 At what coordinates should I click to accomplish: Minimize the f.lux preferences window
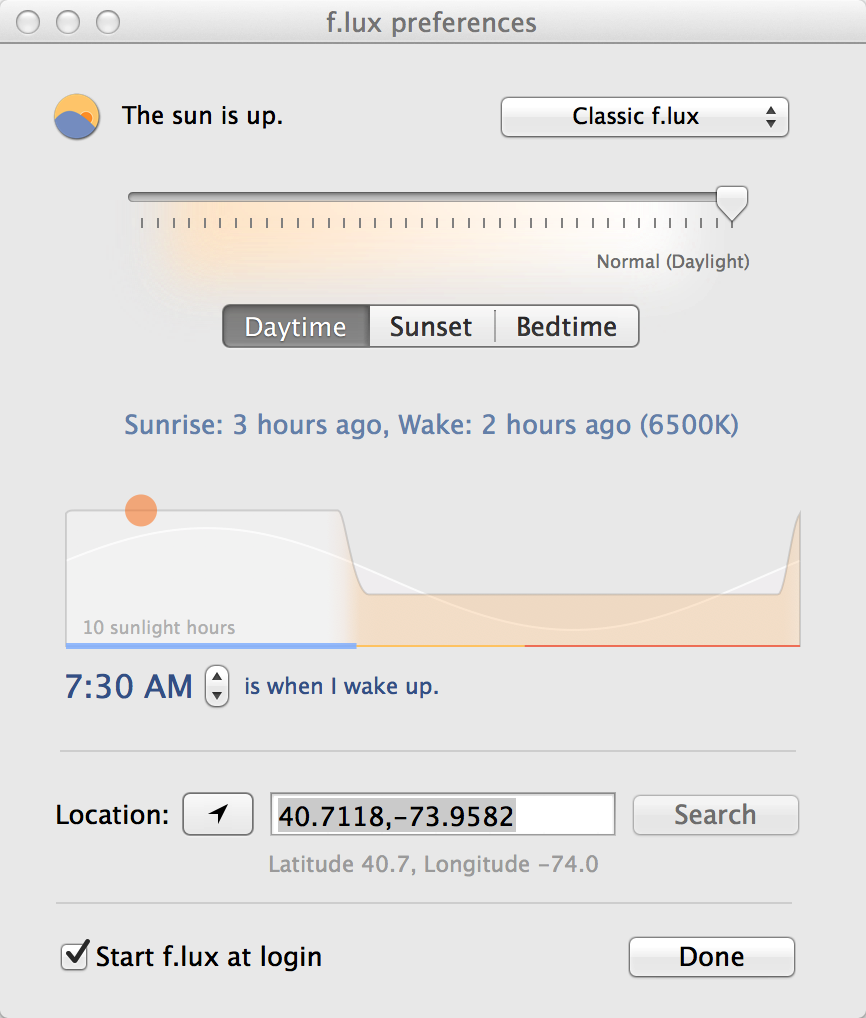(x=68, y=22)
